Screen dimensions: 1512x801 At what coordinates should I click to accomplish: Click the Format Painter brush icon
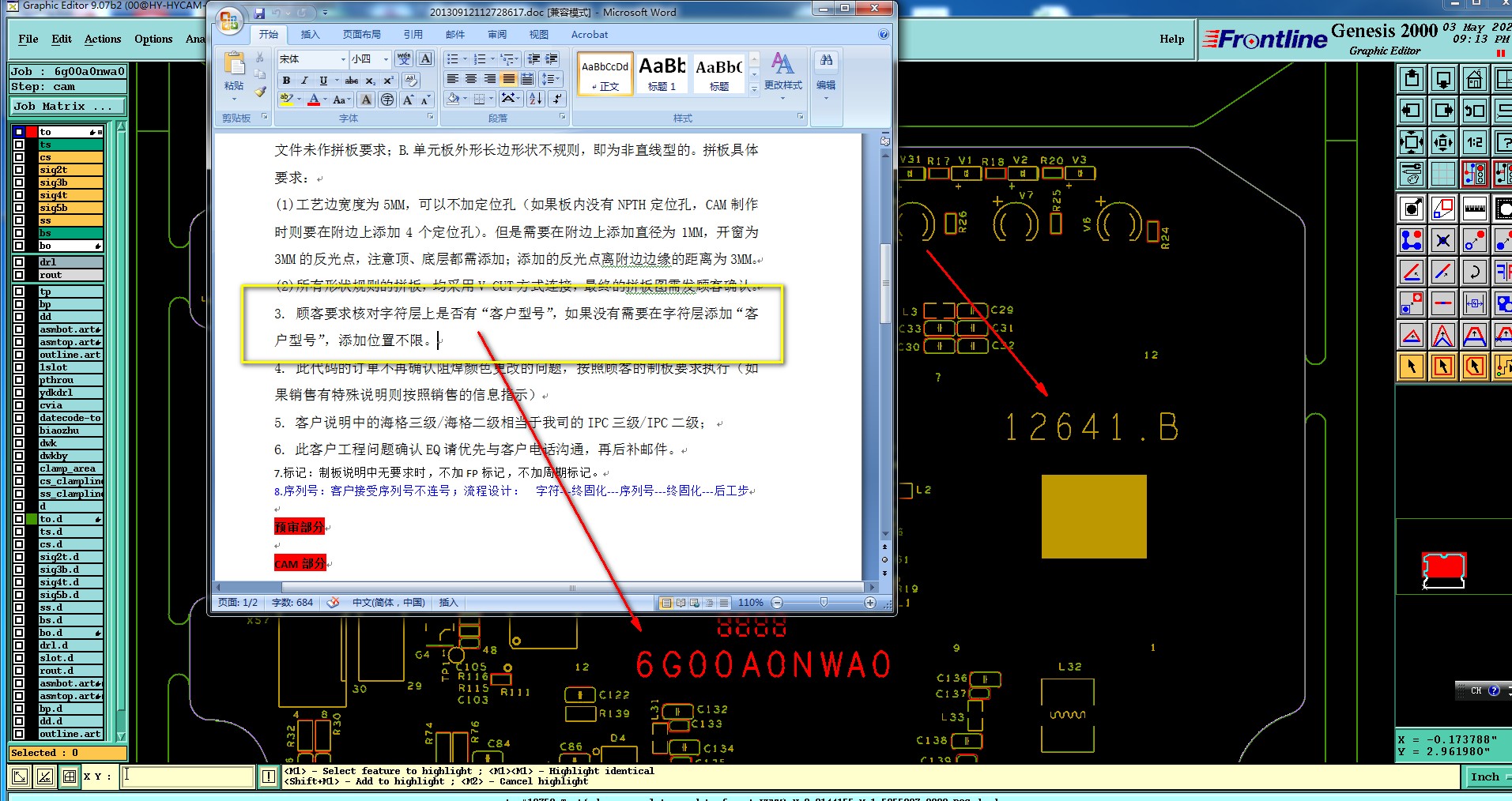[x=260, y=92]
